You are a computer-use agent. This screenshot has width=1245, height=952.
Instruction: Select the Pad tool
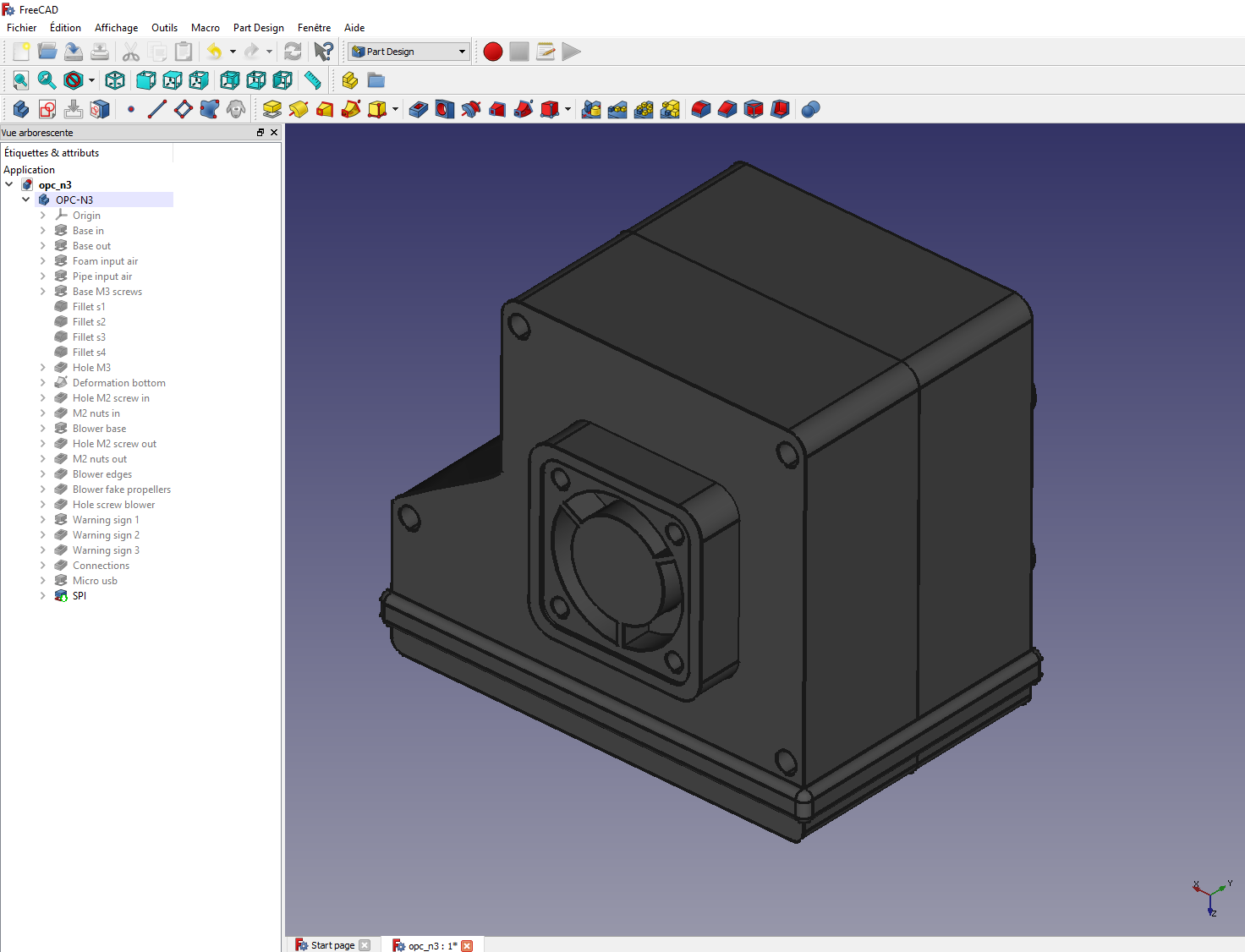tap(272, 109)
